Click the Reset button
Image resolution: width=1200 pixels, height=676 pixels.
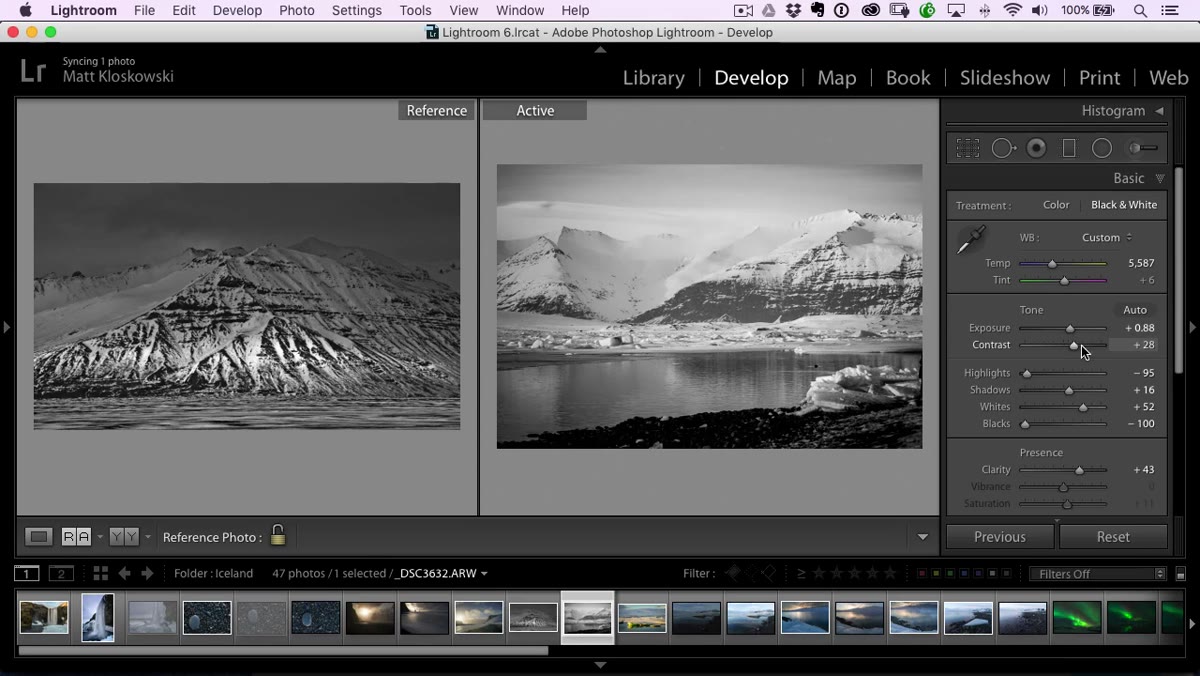tap(1113, 537)
